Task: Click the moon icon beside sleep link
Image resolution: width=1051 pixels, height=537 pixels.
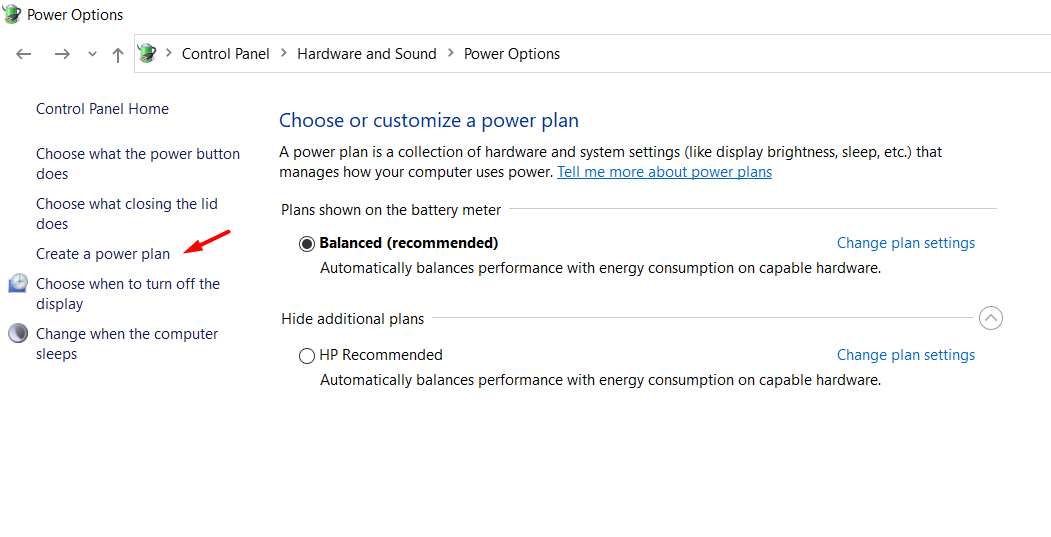Action: point(18,333)
